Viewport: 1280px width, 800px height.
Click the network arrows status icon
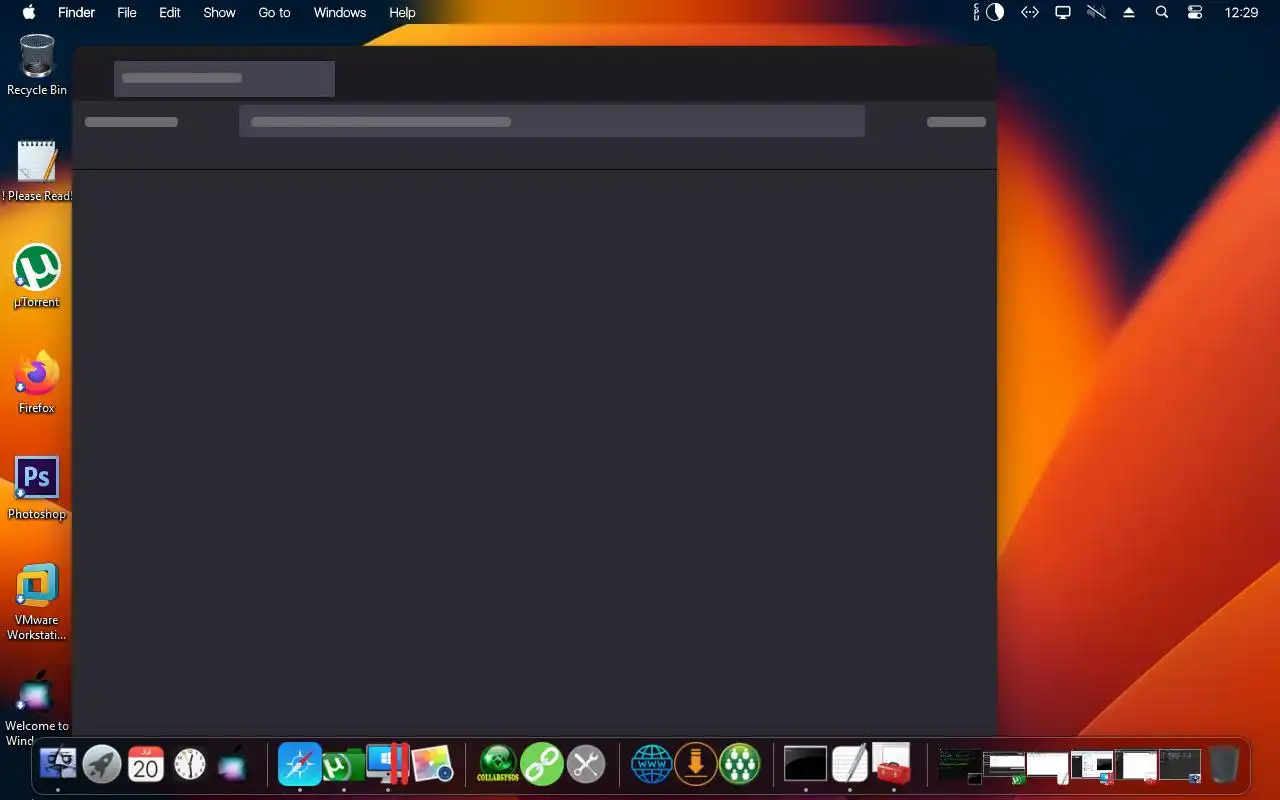tap(1029, 12)
